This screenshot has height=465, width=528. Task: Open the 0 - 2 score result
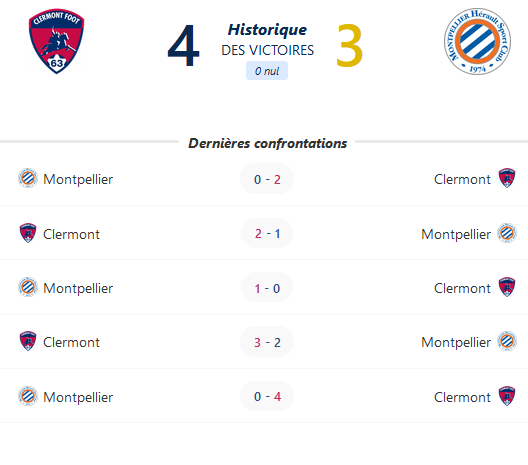[267, 179]
